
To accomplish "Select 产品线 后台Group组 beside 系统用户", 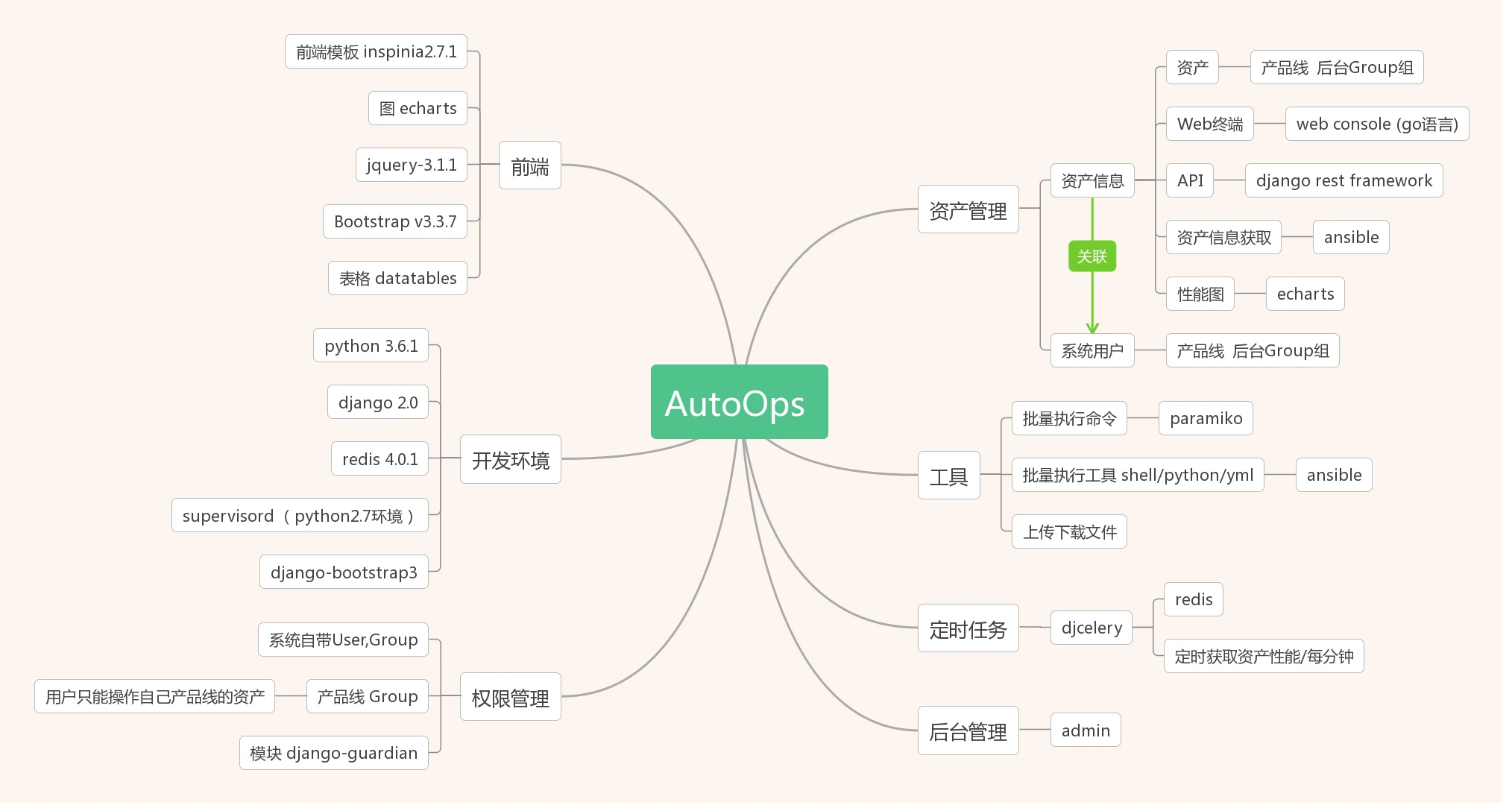I will pyautogui.click(x=1253, y=350).
